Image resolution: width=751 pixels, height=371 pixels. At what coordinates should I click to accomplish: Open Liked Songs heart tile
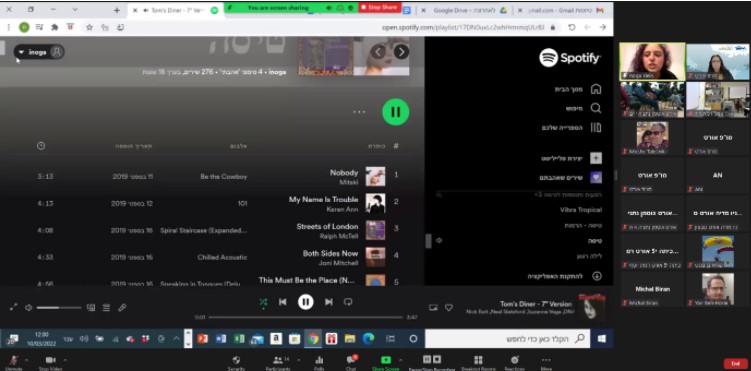click(x=596, y=177)
